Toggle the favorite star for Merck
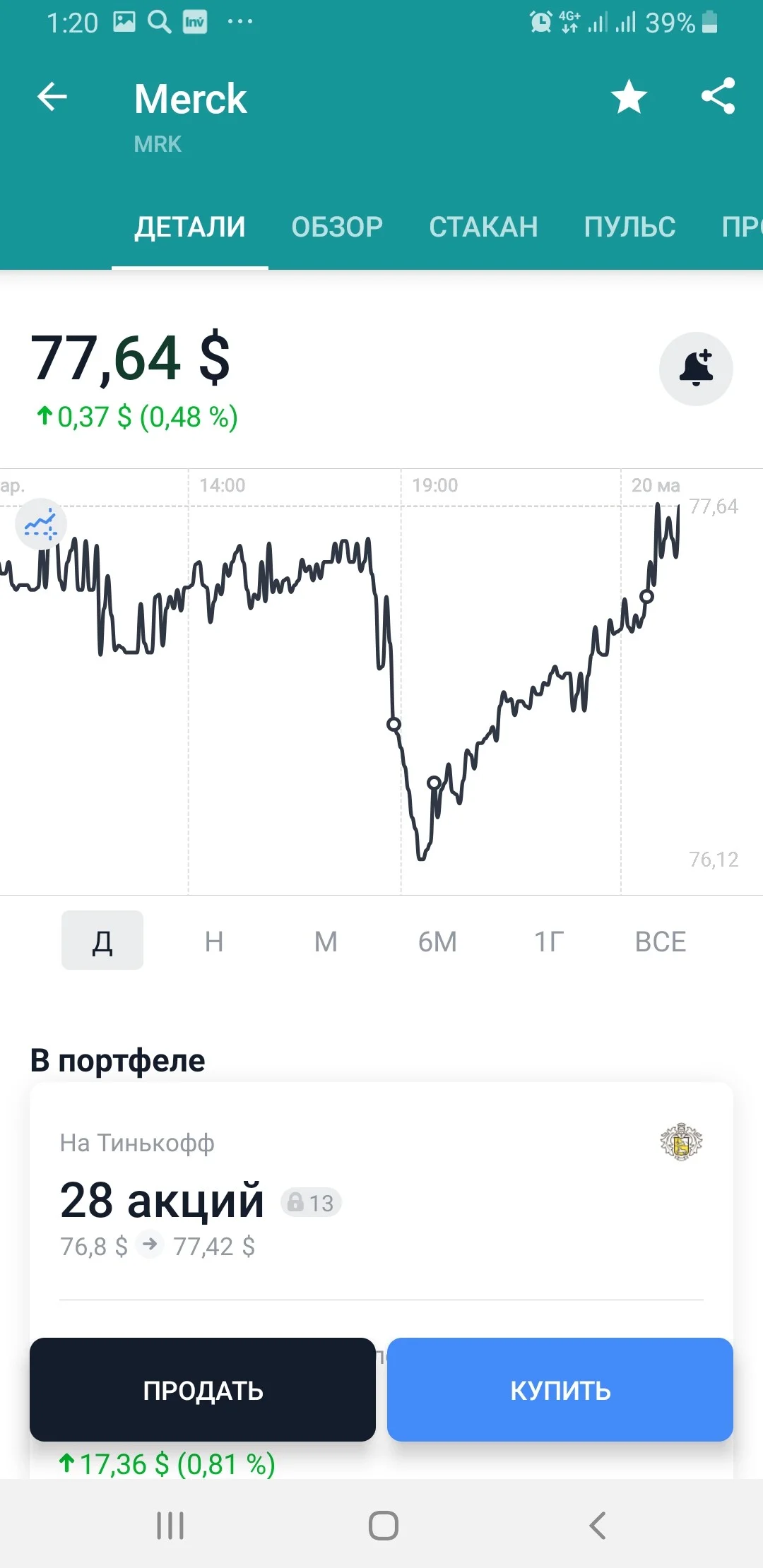 coord(629,97)
